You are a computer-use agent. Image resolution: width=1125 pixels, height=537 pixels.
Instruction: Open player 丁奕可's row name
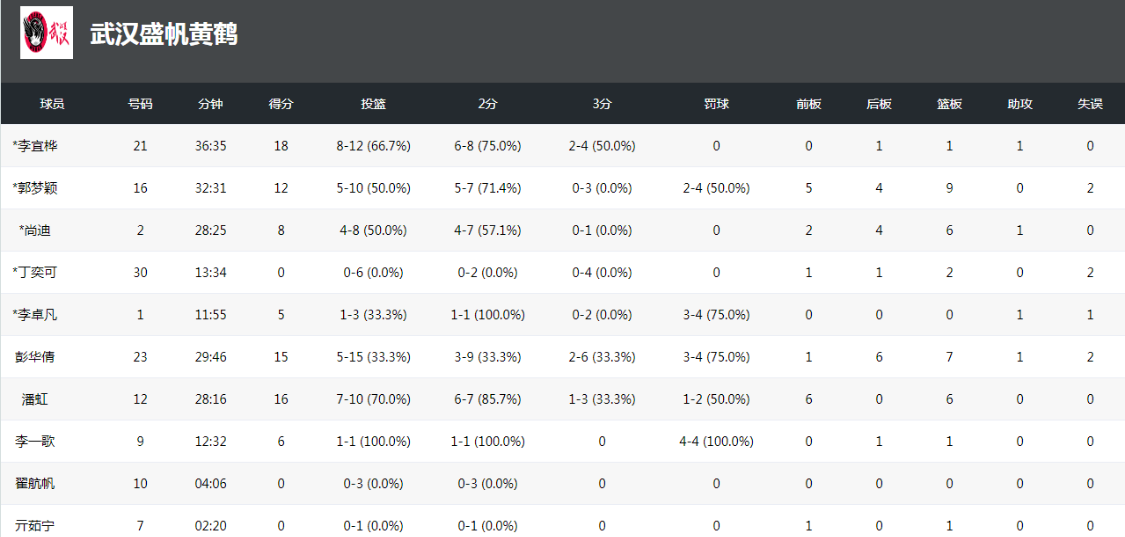(x=35, y=272)
